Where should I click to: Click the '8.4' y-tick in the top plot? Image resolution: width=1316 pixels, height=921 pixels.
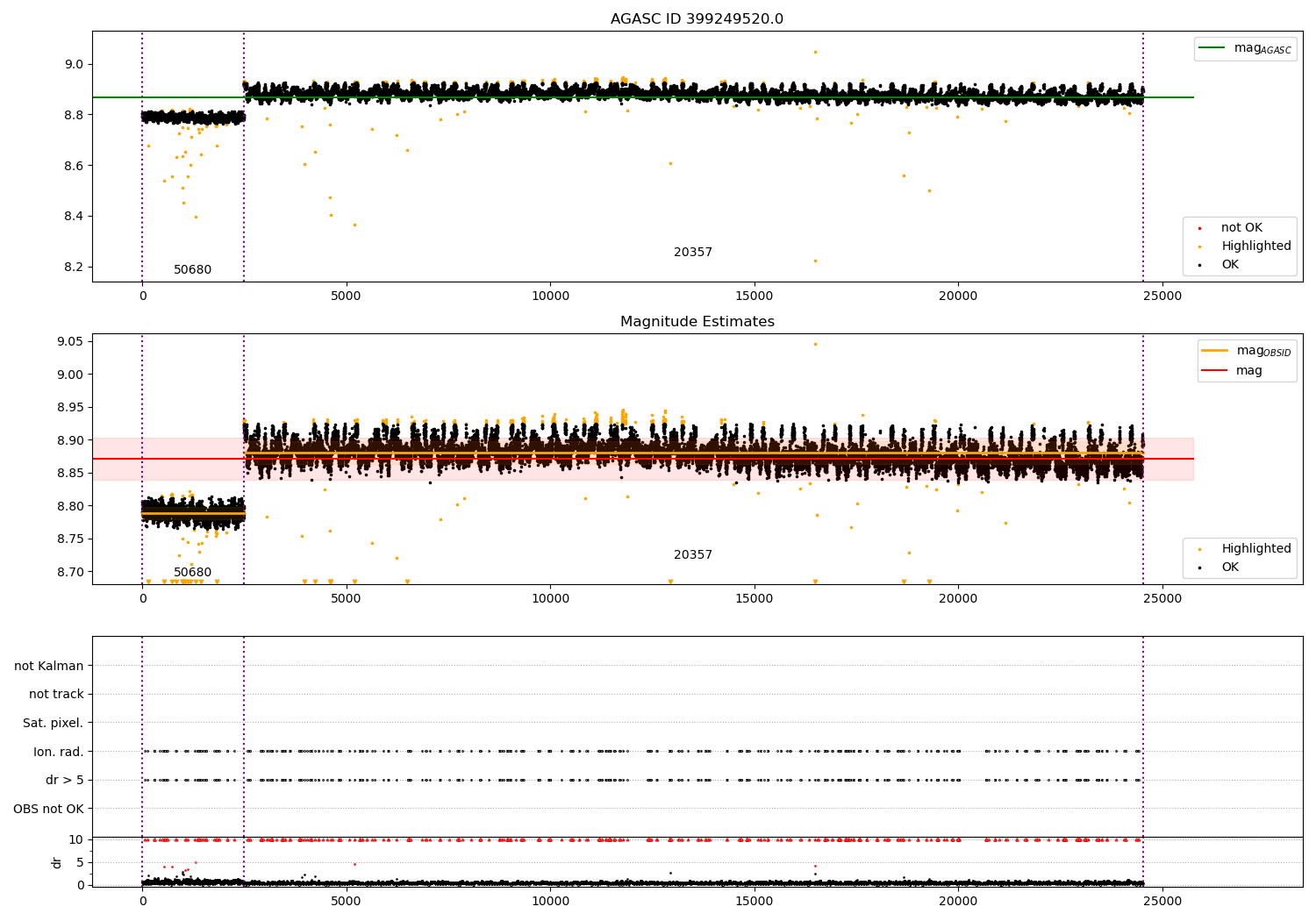pos(74,217)
